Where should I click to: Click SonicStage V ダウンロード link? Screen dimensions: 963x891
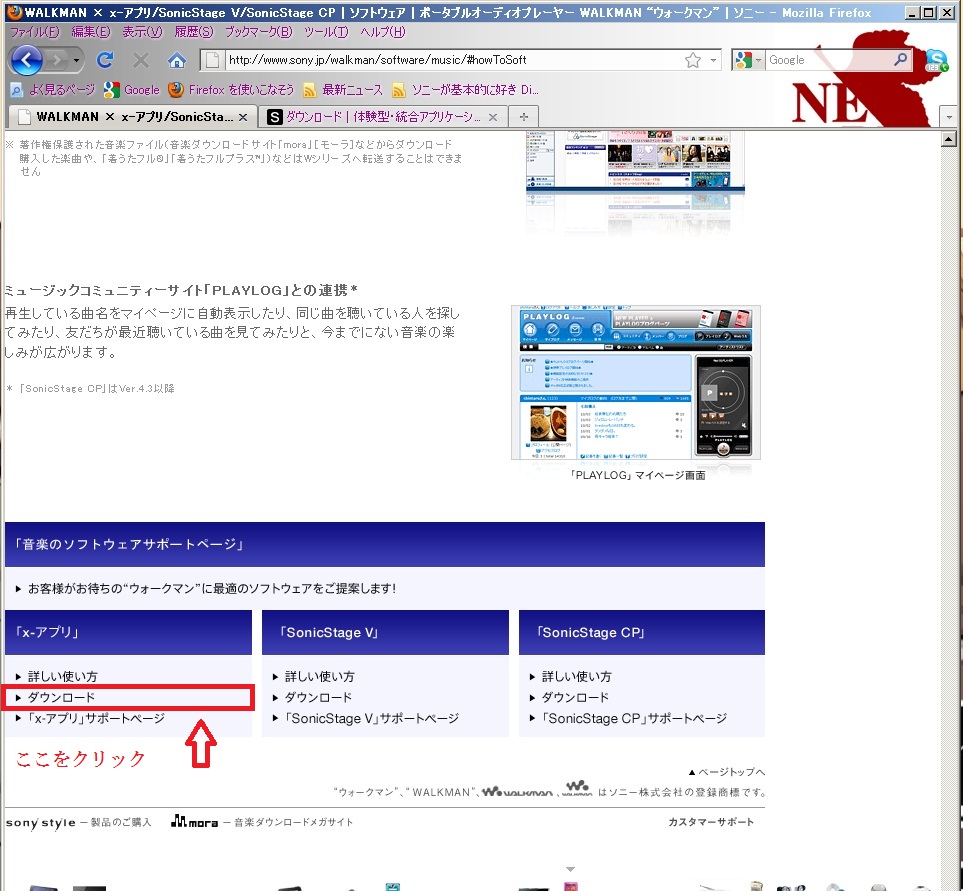point(318,698)
